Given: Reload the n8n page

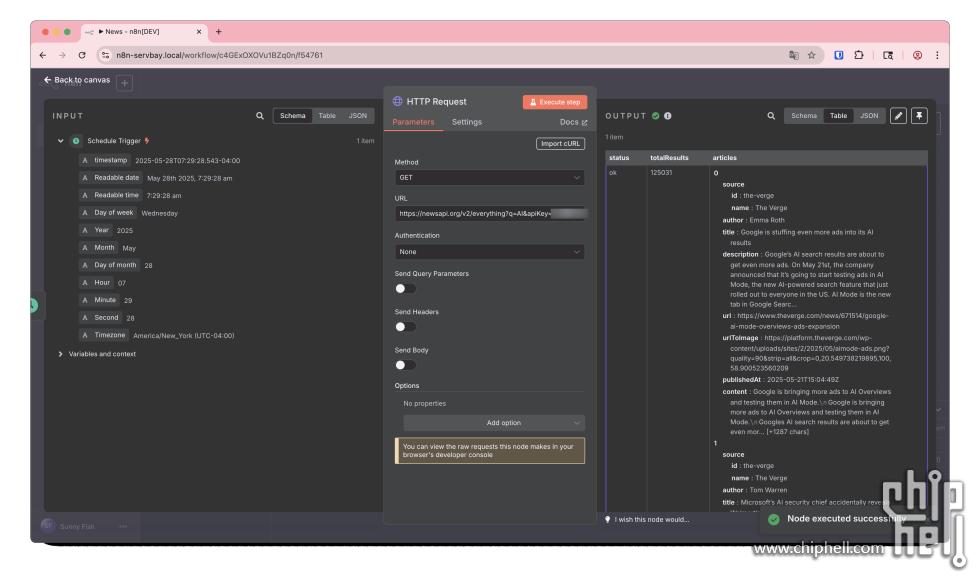Looking at the screenshot, I should 82,55.
